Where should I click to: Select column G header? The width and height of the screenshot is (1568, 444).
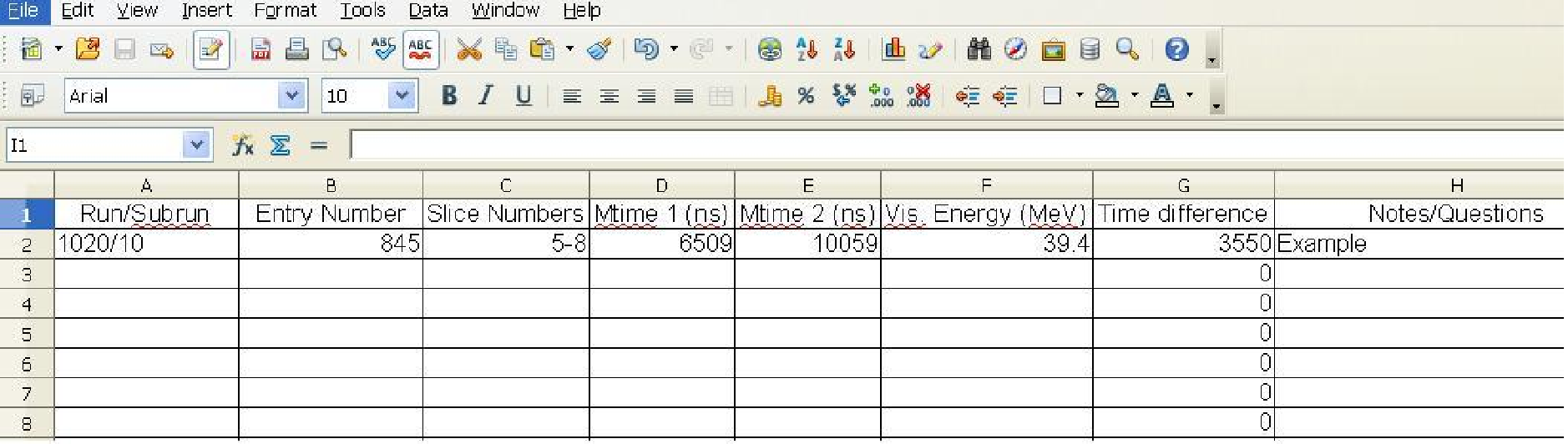click(x=1183, y=185)
